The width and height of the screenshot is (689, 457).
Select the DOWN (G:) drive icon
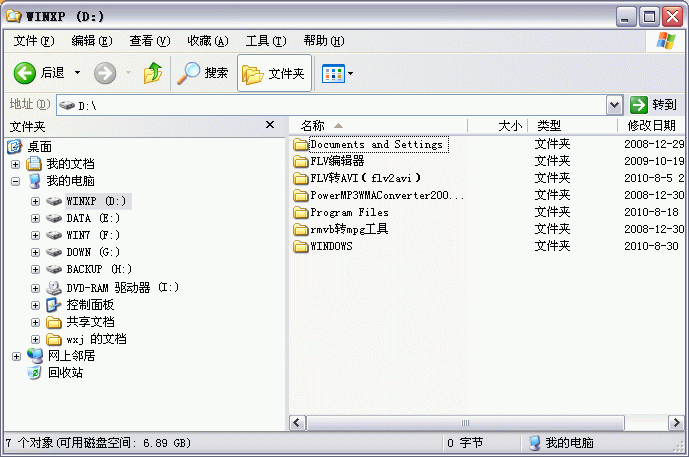pos(54,252)
